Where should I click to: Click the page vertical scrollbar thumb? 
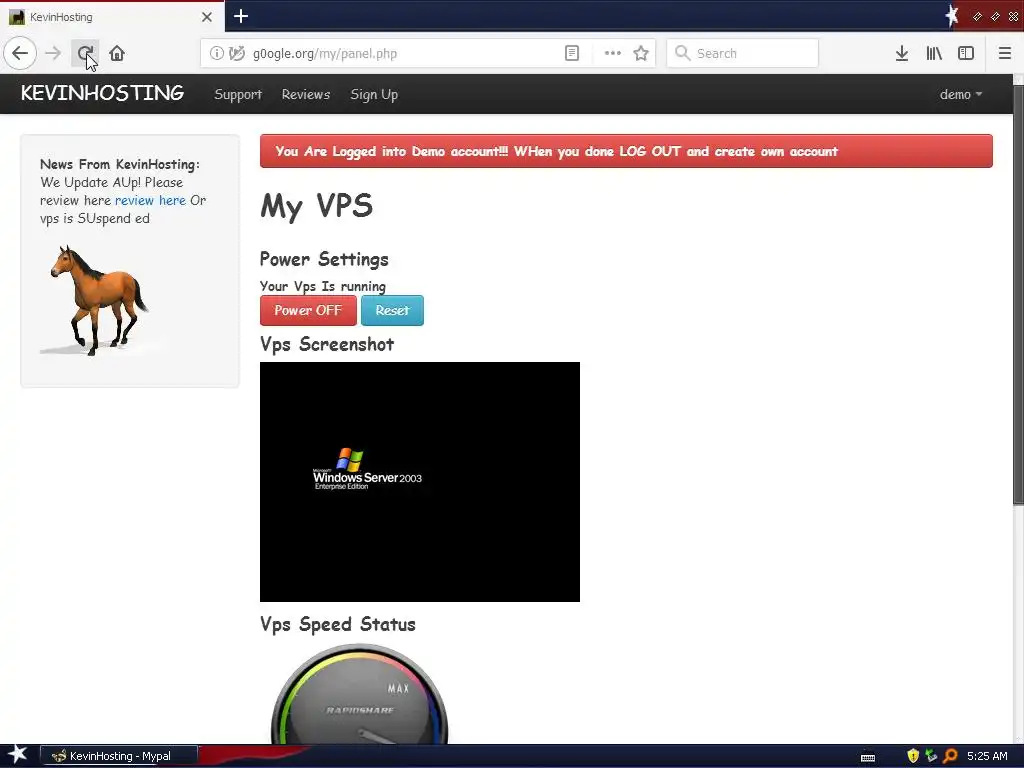(x=1018, y=294)
